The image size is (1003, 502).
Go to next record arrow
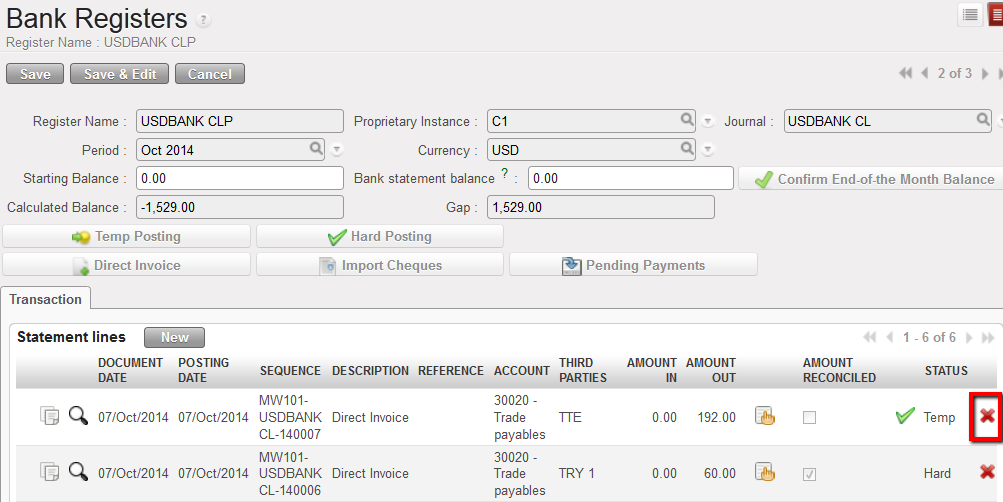pos(985,74)
